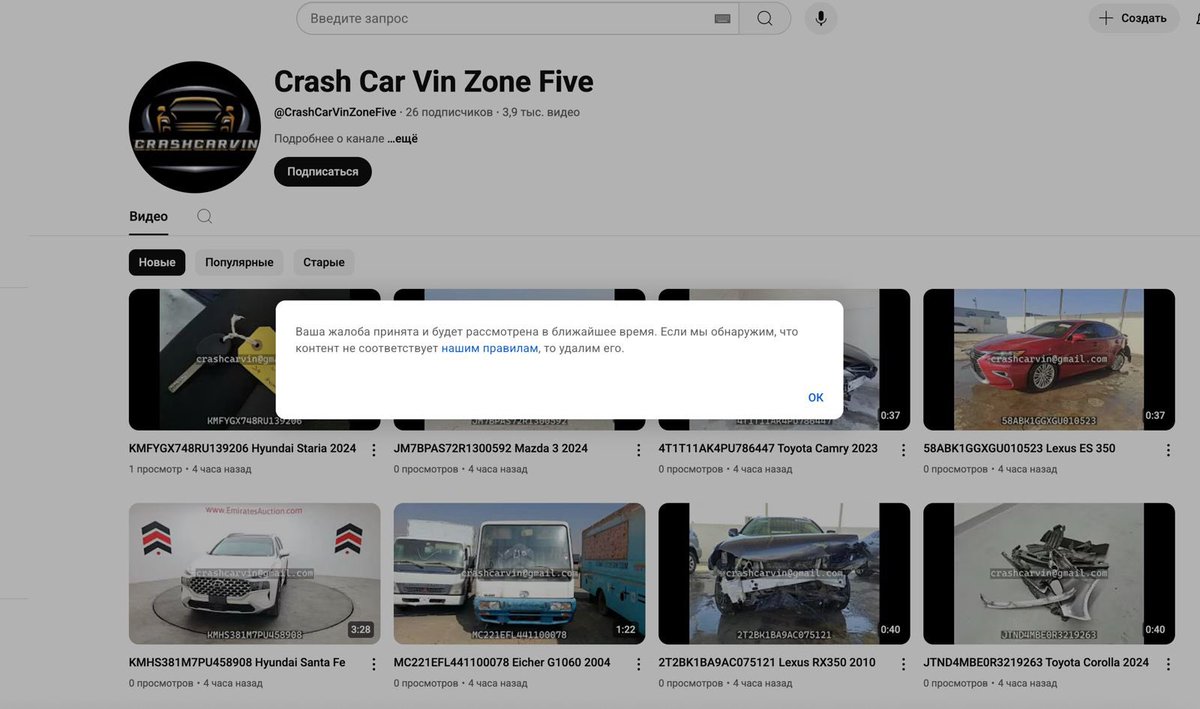Open the red Lexus ES 350 thumbnail
This screenshot has height=709, width=1200.
(1049, 360)
